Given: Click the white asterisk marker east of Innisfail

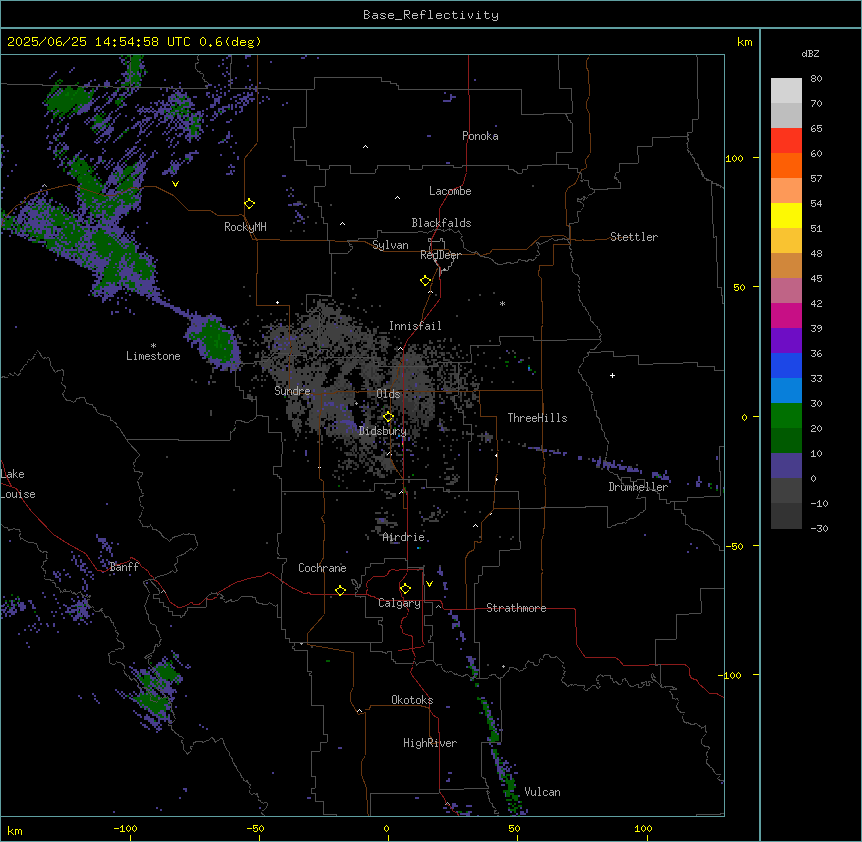Looking at the screenshot, I should point(502,303).
